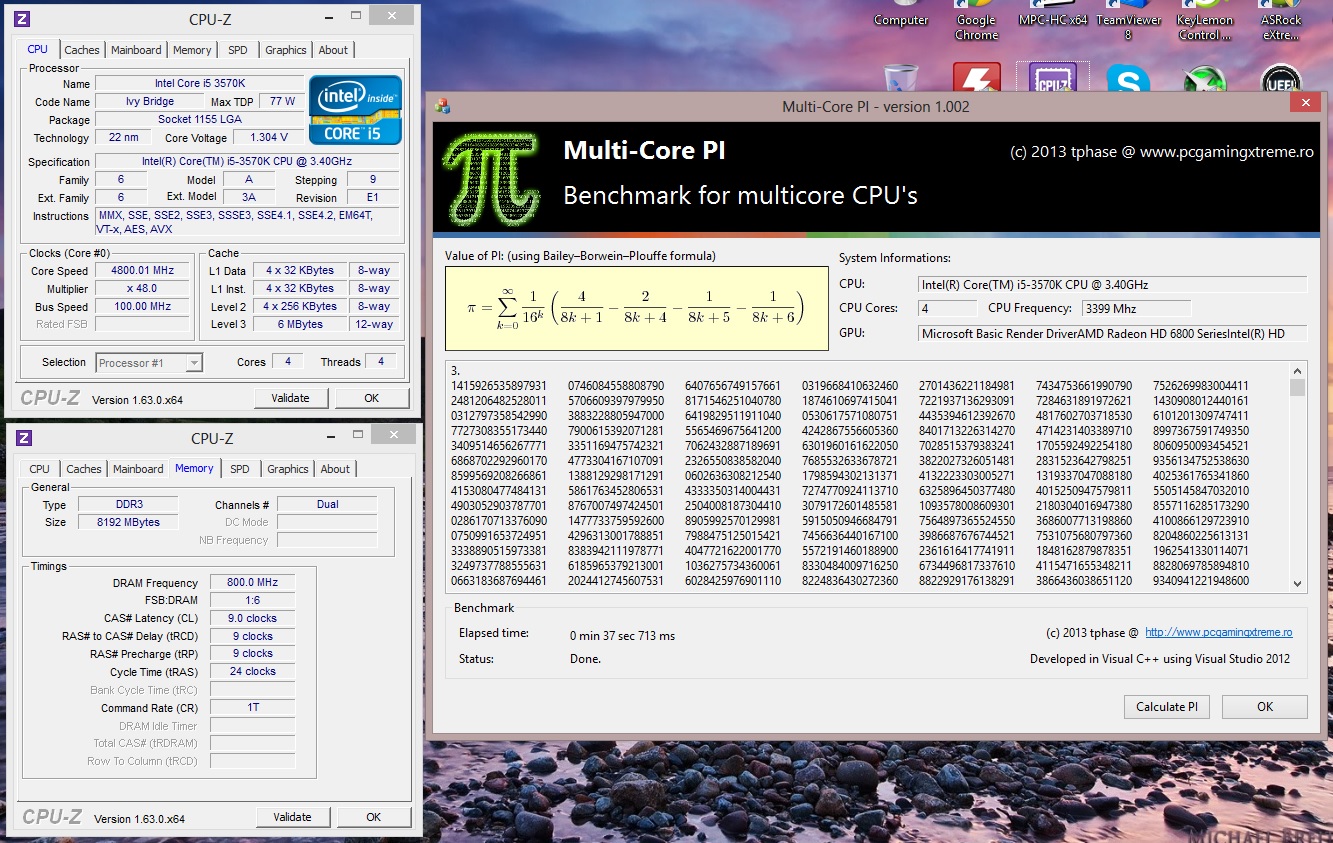This screenshot has width=1333, height=843.
Task: Open the ASRock eXtreme desktop shortcut
Action: (x=1280, y=24)
